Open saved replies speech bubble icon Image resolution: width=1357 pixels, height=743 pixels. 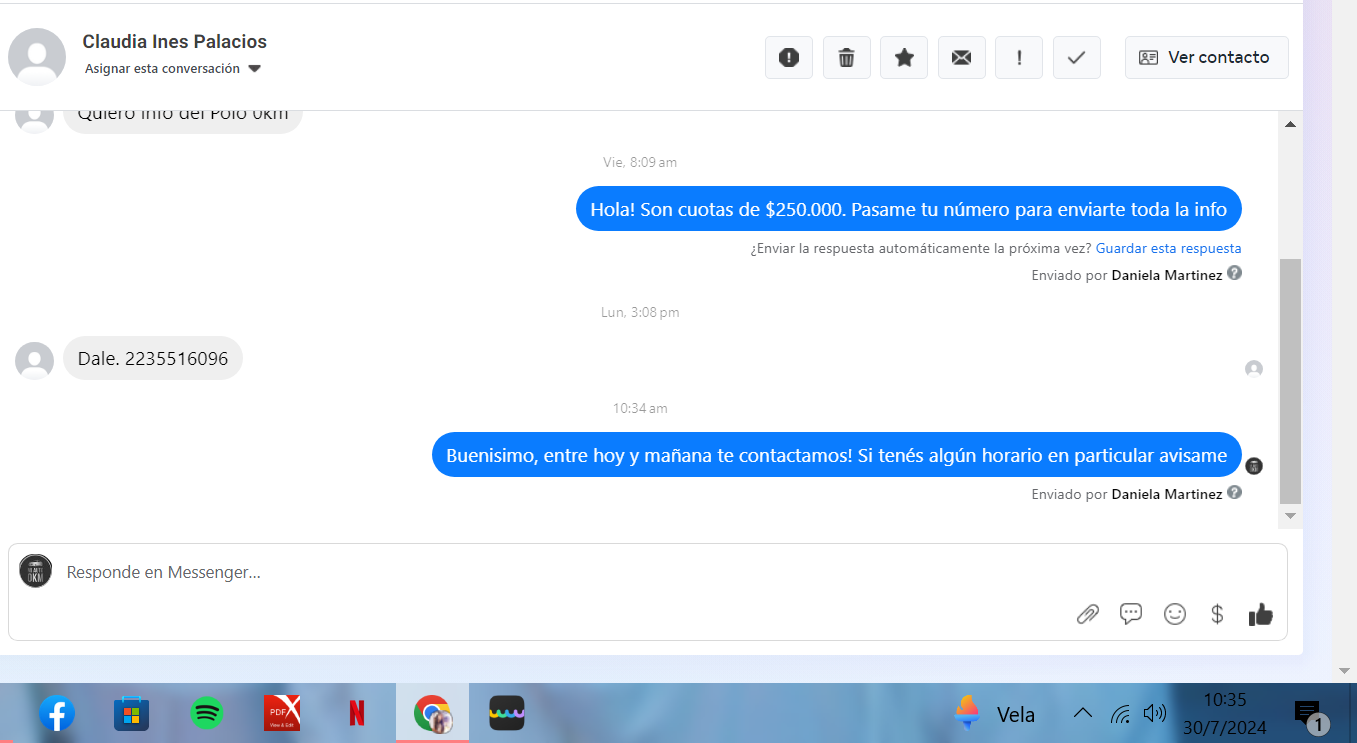click(1131, 614)
